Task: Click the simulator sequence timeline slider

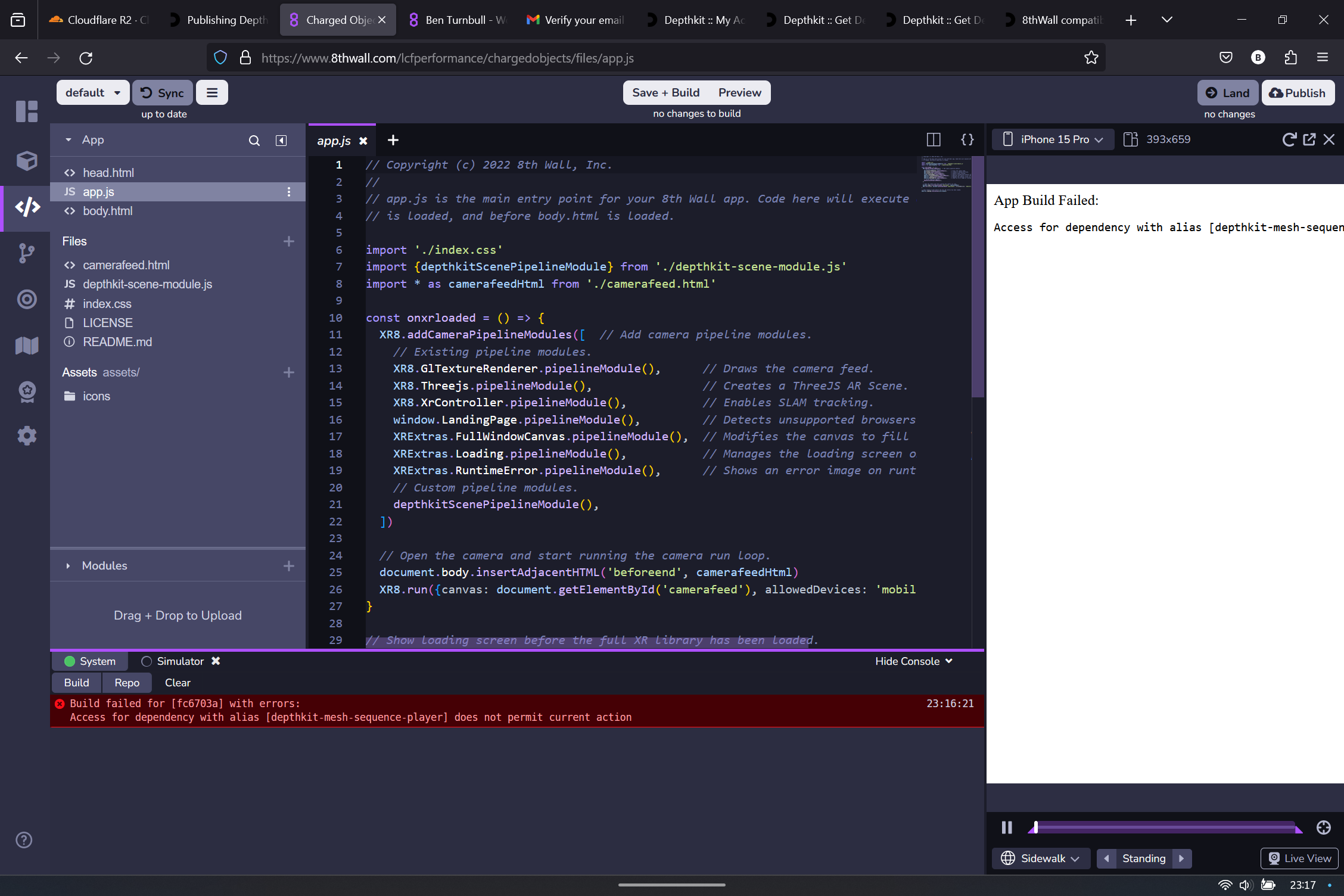Action: pyautogui.click(x=1165, y=827)
